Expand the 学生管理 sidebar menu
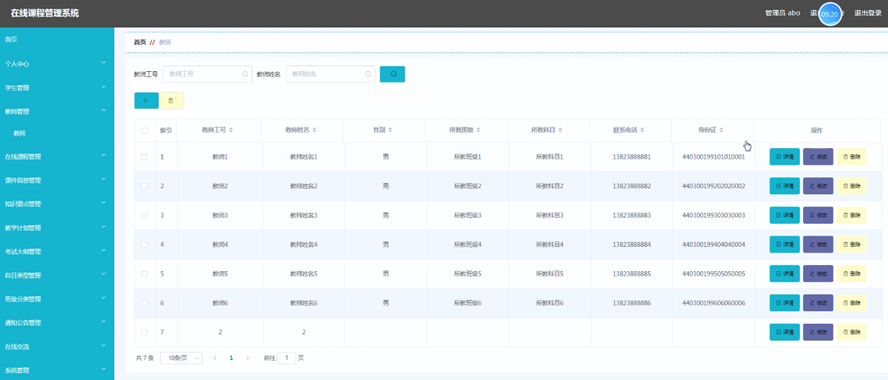888x380 pixels. [x=57, y=88]
